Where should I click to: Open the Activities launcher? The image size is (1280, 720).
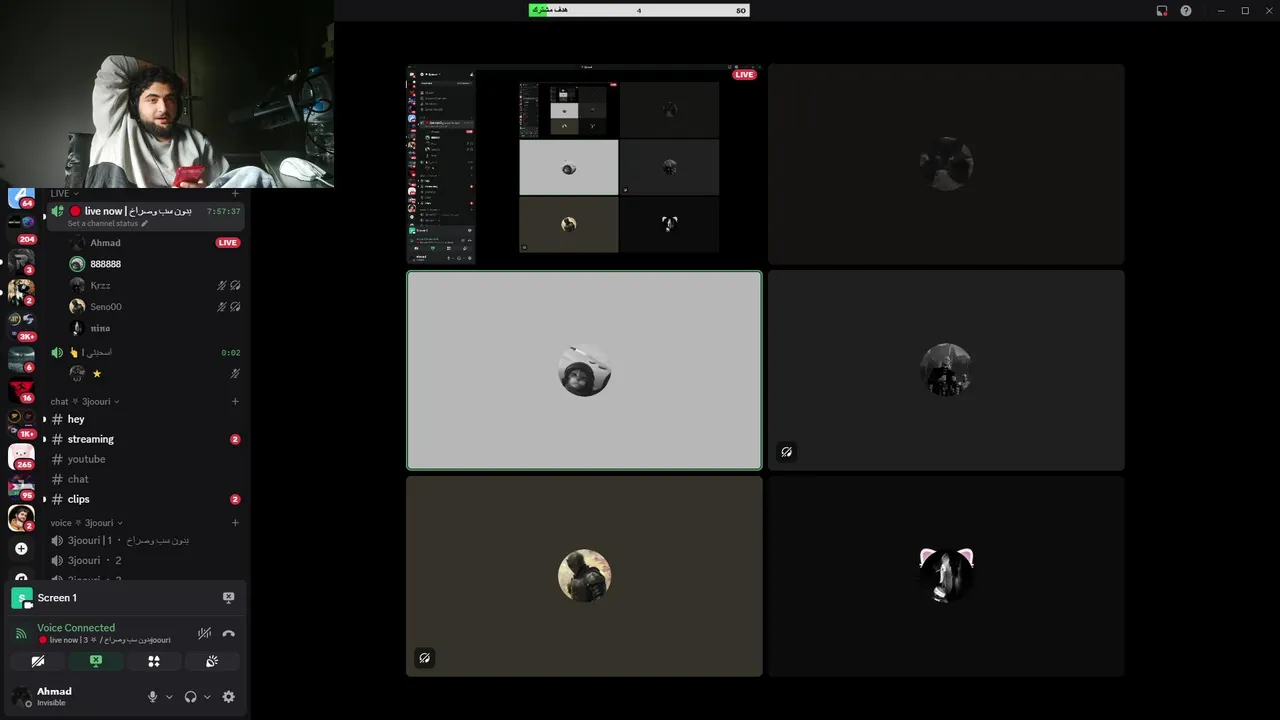[x=154, y=661]
